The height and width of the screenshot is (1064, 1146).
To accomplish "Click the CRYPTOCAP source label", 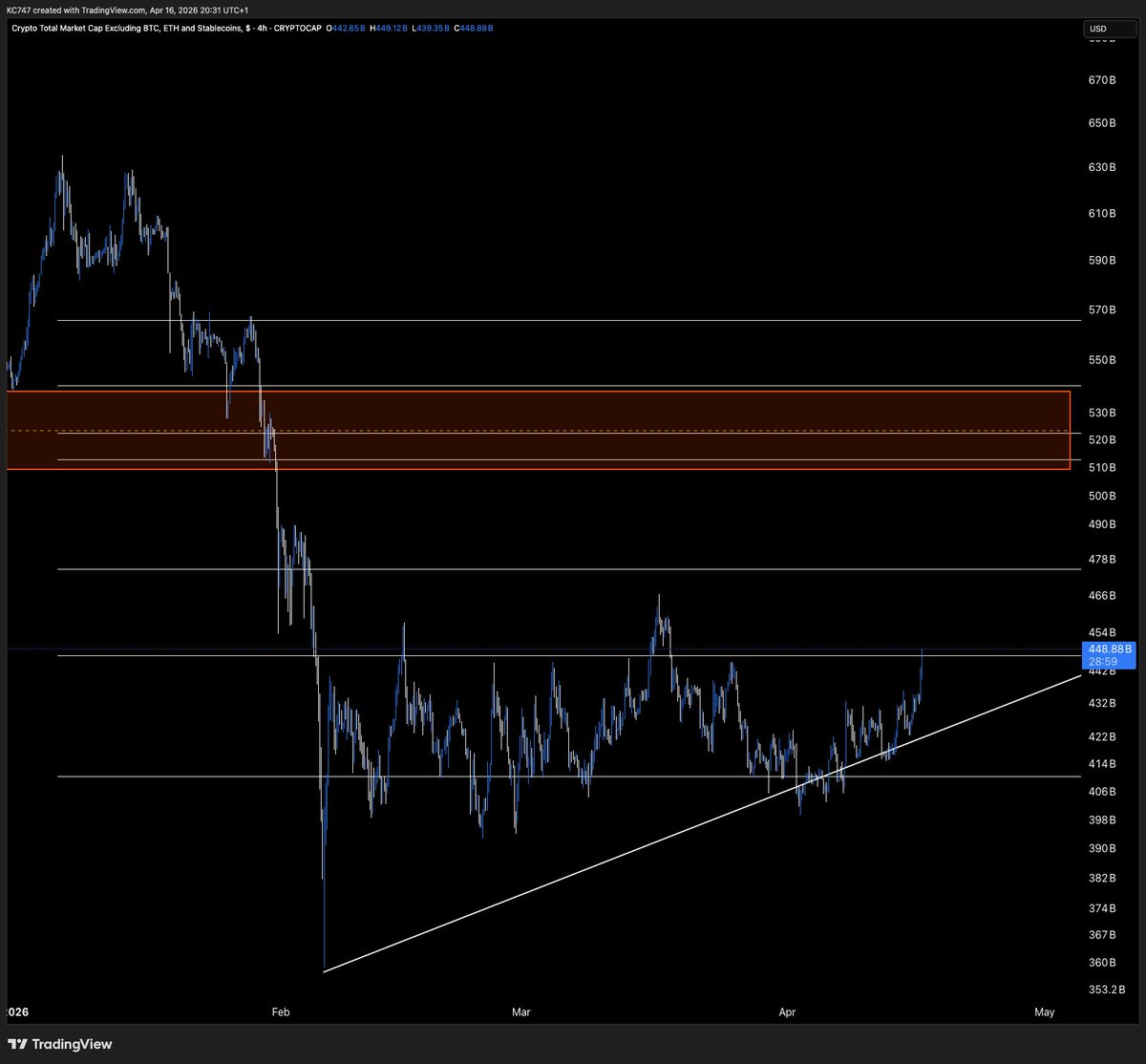I will 300,28.
